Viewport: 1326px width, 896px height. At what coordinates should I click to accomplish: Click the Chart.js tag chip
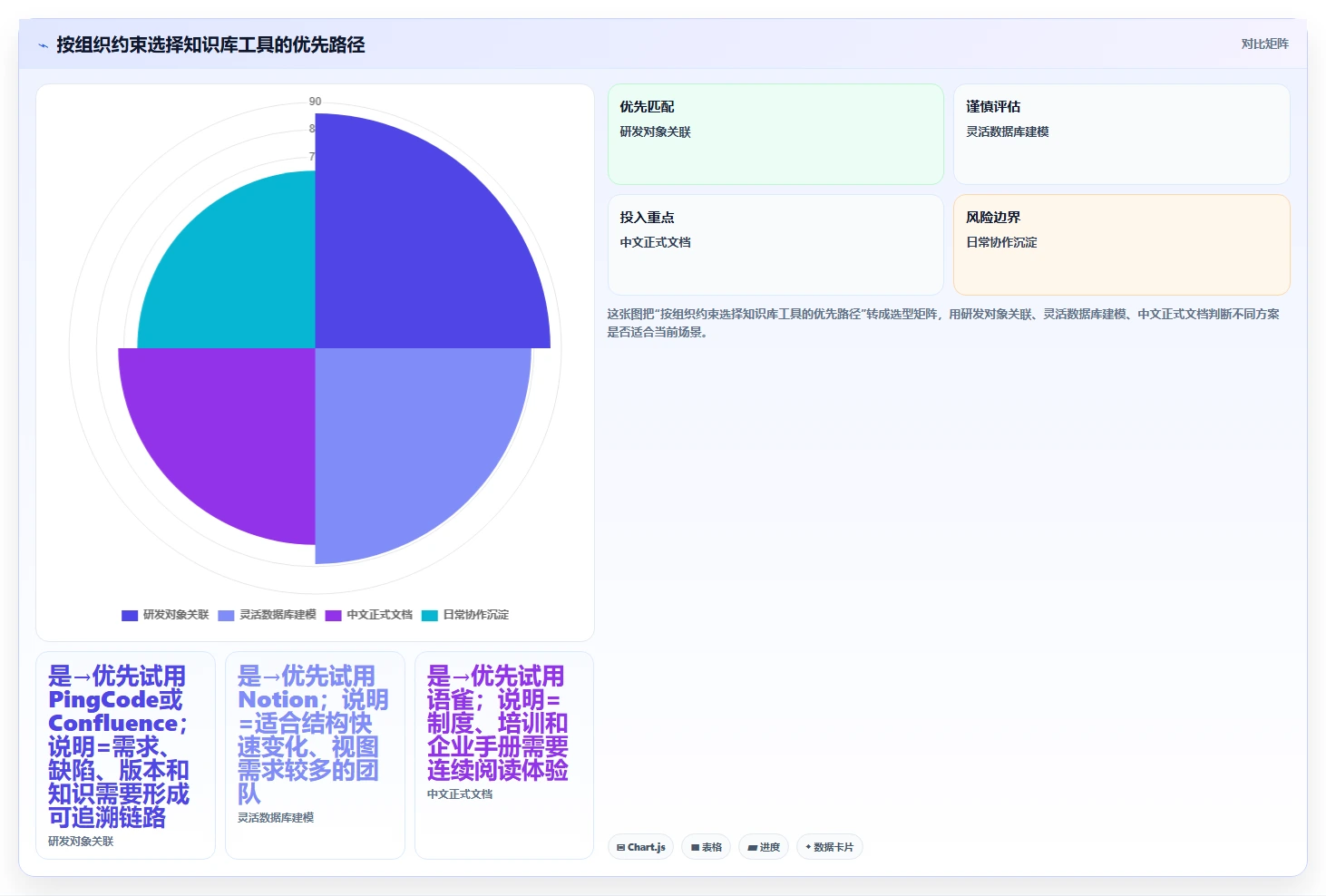640,847
